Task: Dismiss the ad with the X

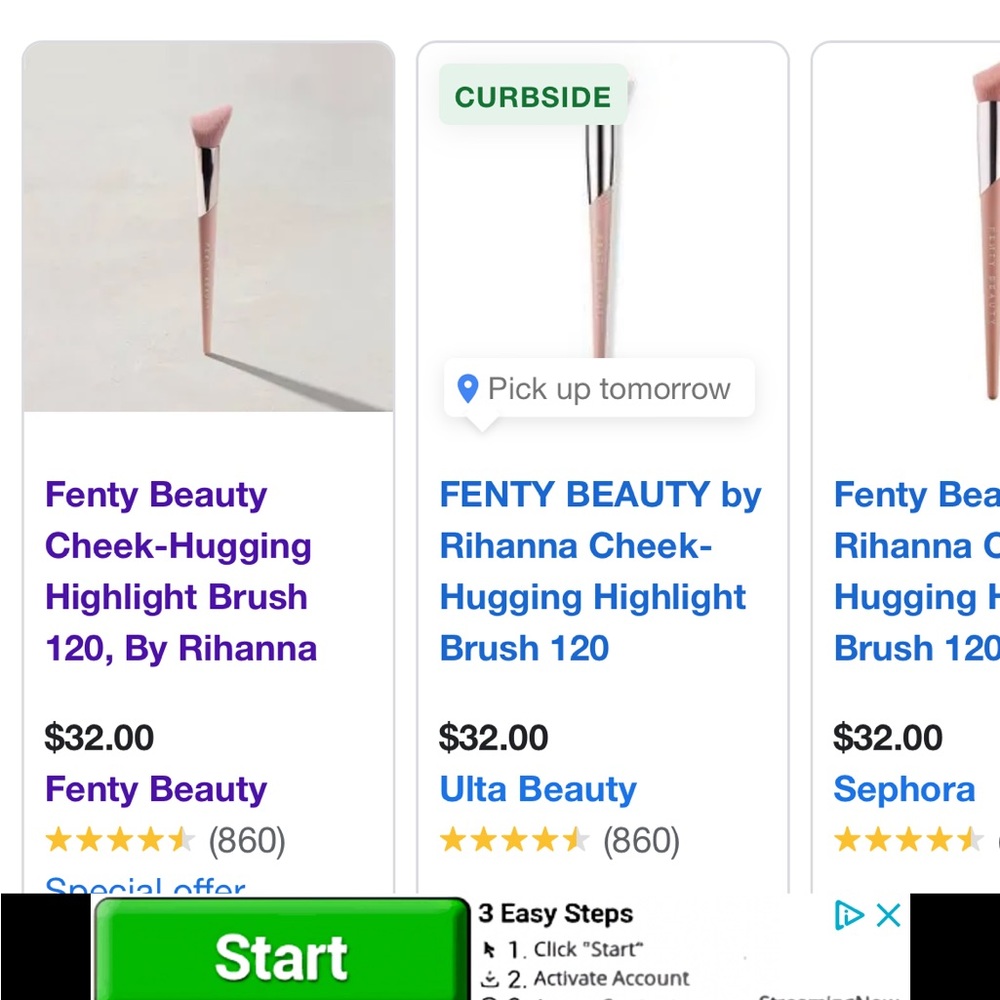Action: click(x=886, y=915)
